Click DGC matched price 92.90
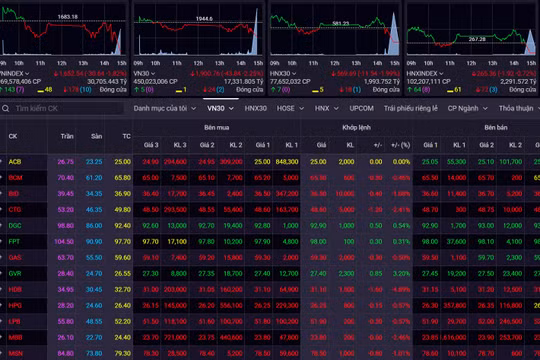Viewport: 540px width, 360px height. click(318, 226)
